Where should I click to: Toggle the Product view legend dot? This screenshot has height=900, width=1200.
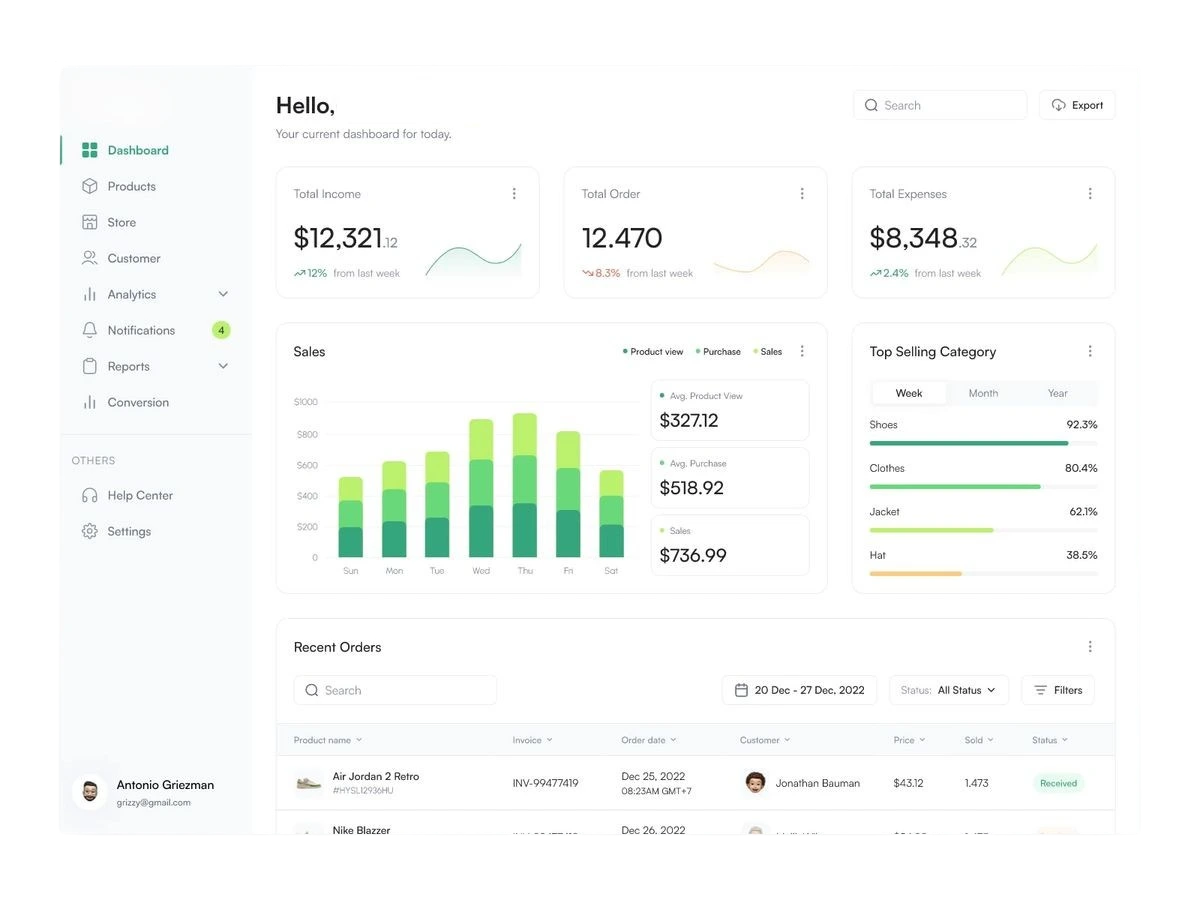point(626,351)
